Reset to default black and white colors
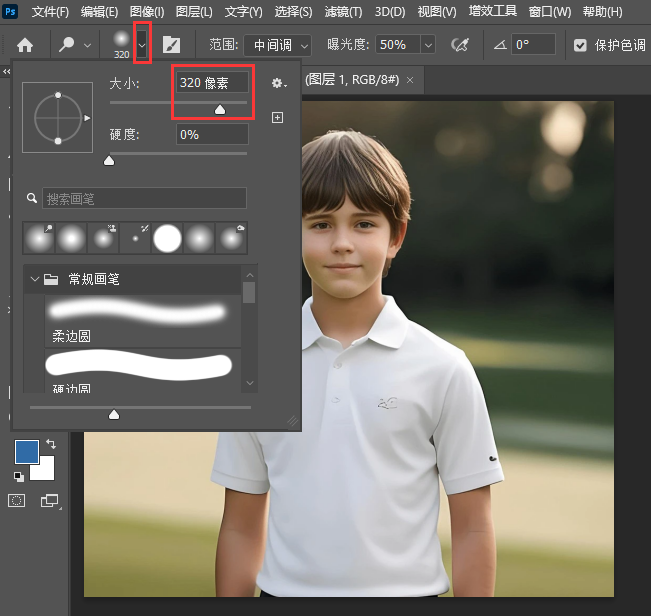 point(19,476)
